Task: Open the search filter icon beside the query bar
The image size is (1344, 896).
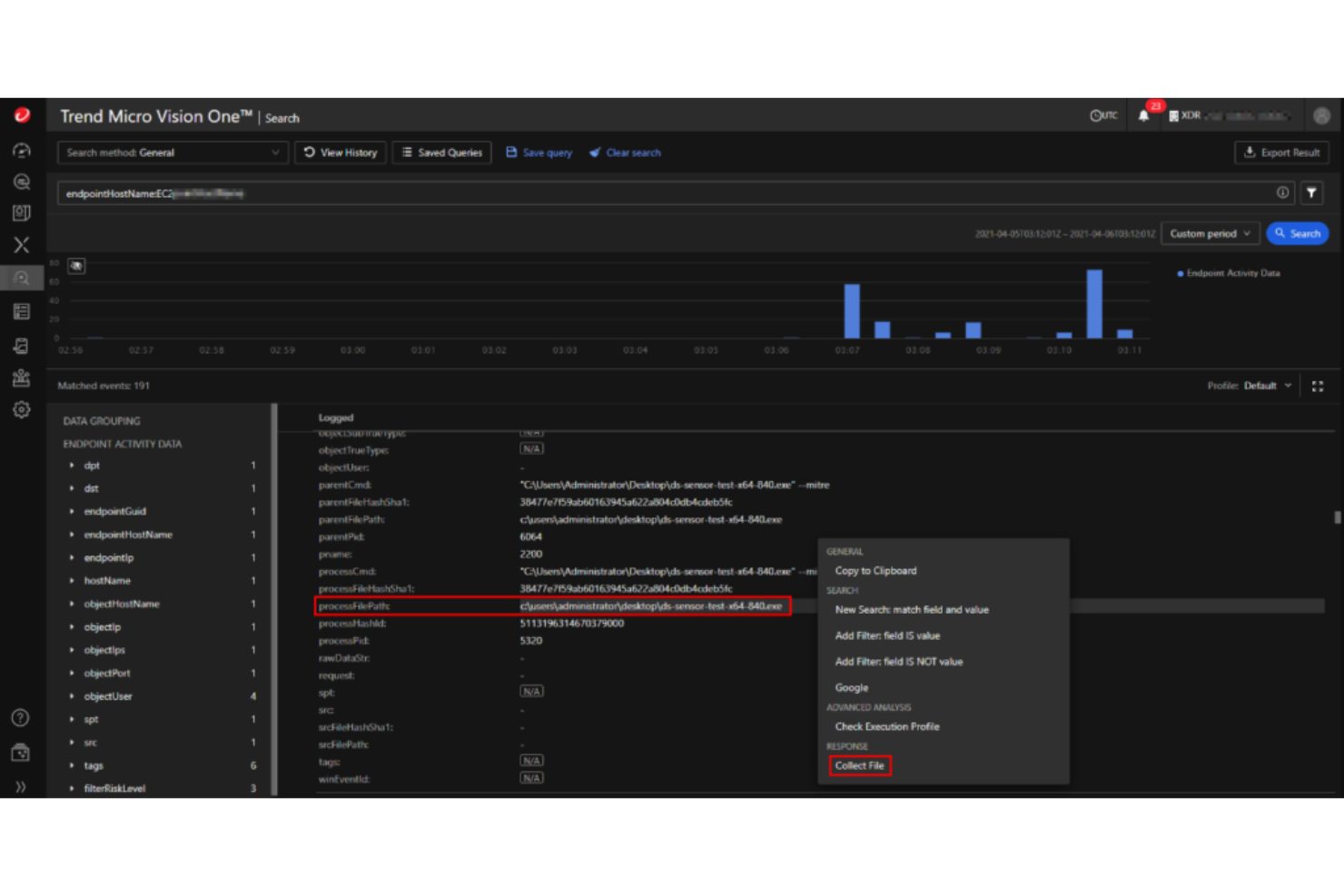Action: pos(1311,192)
